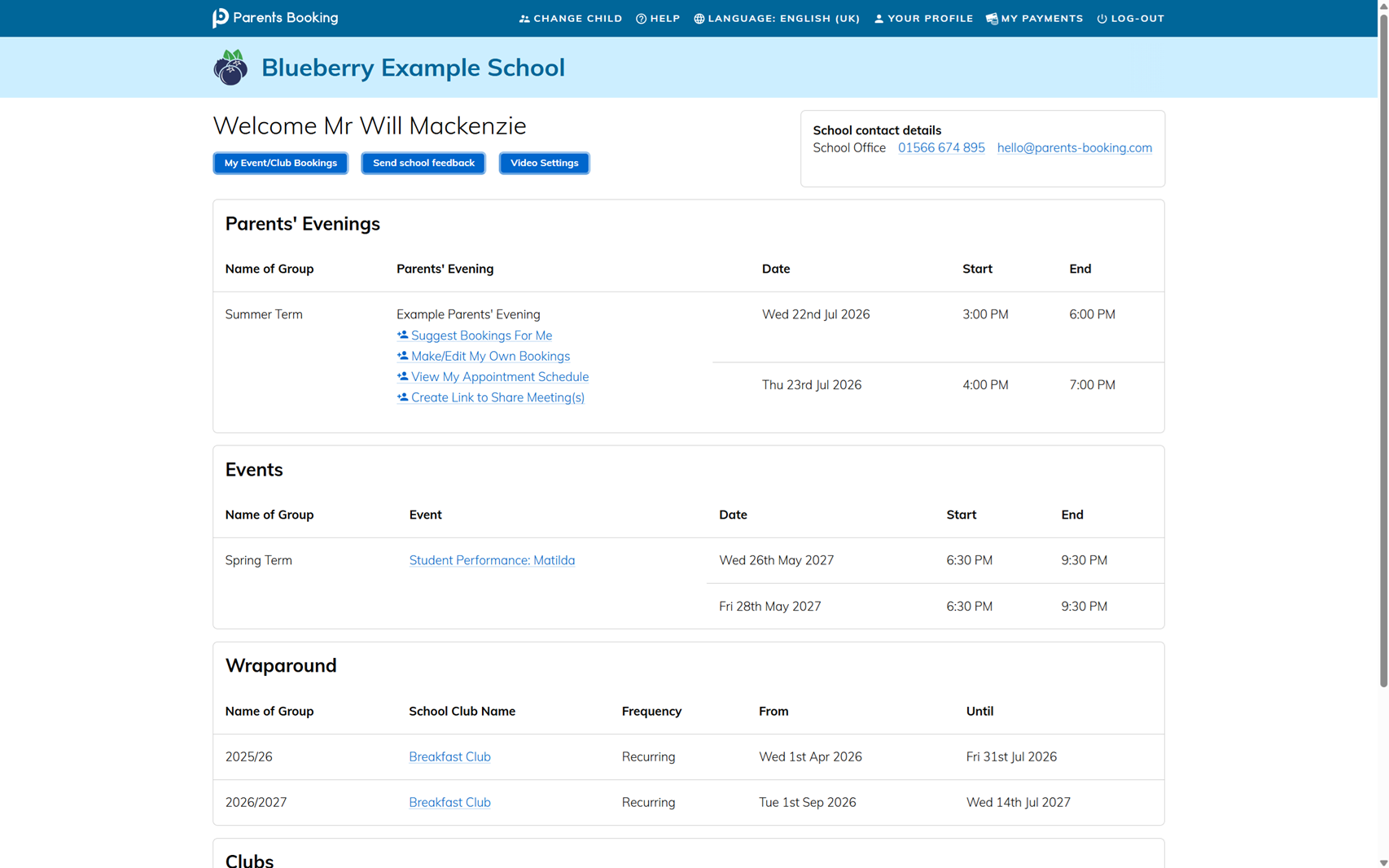
Task: Open Breakfast Club for 2026/2027
Action: click(449, 802)
